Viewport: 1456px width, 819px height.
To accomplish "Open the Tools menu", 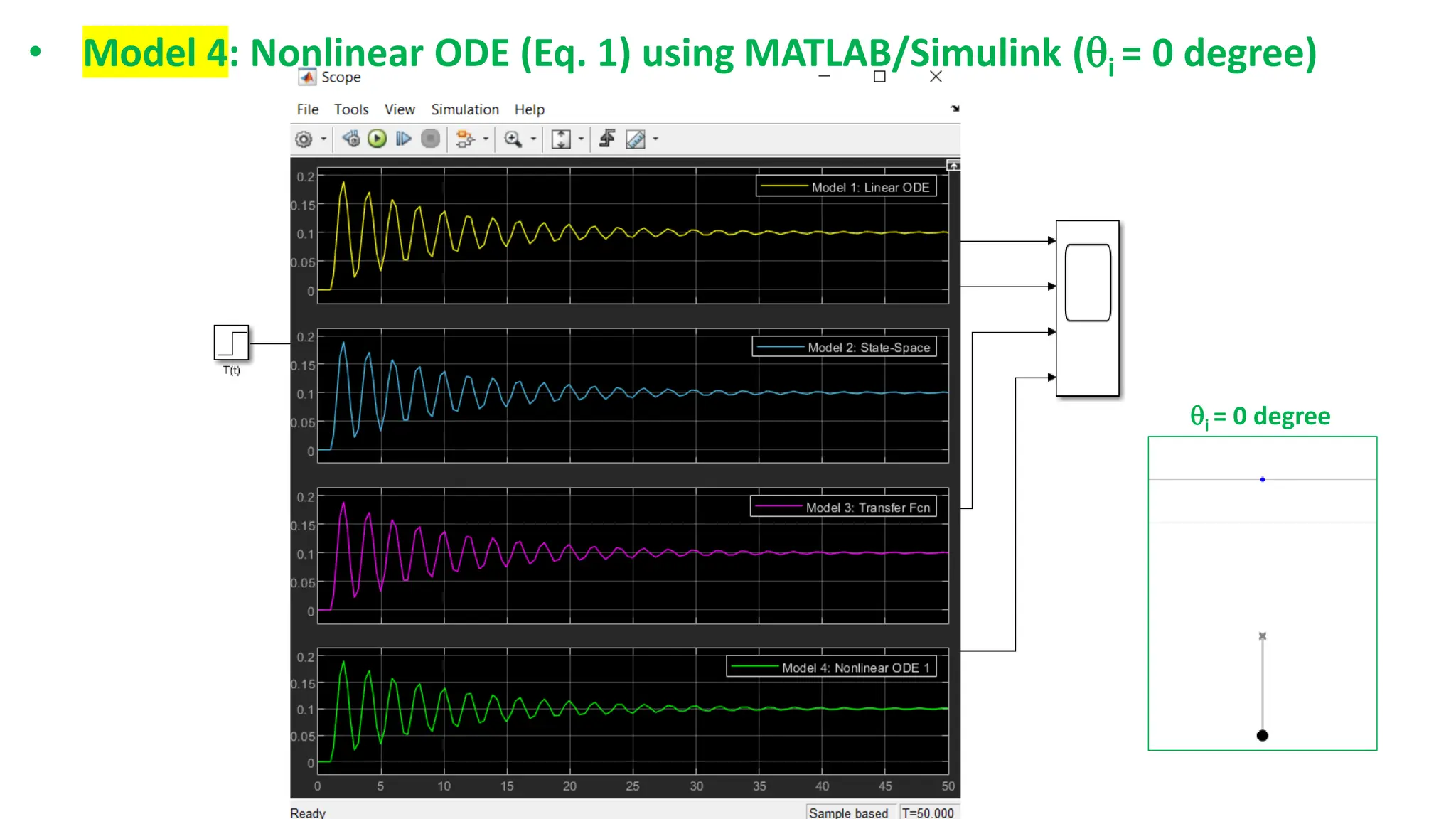I will [351, 109].
